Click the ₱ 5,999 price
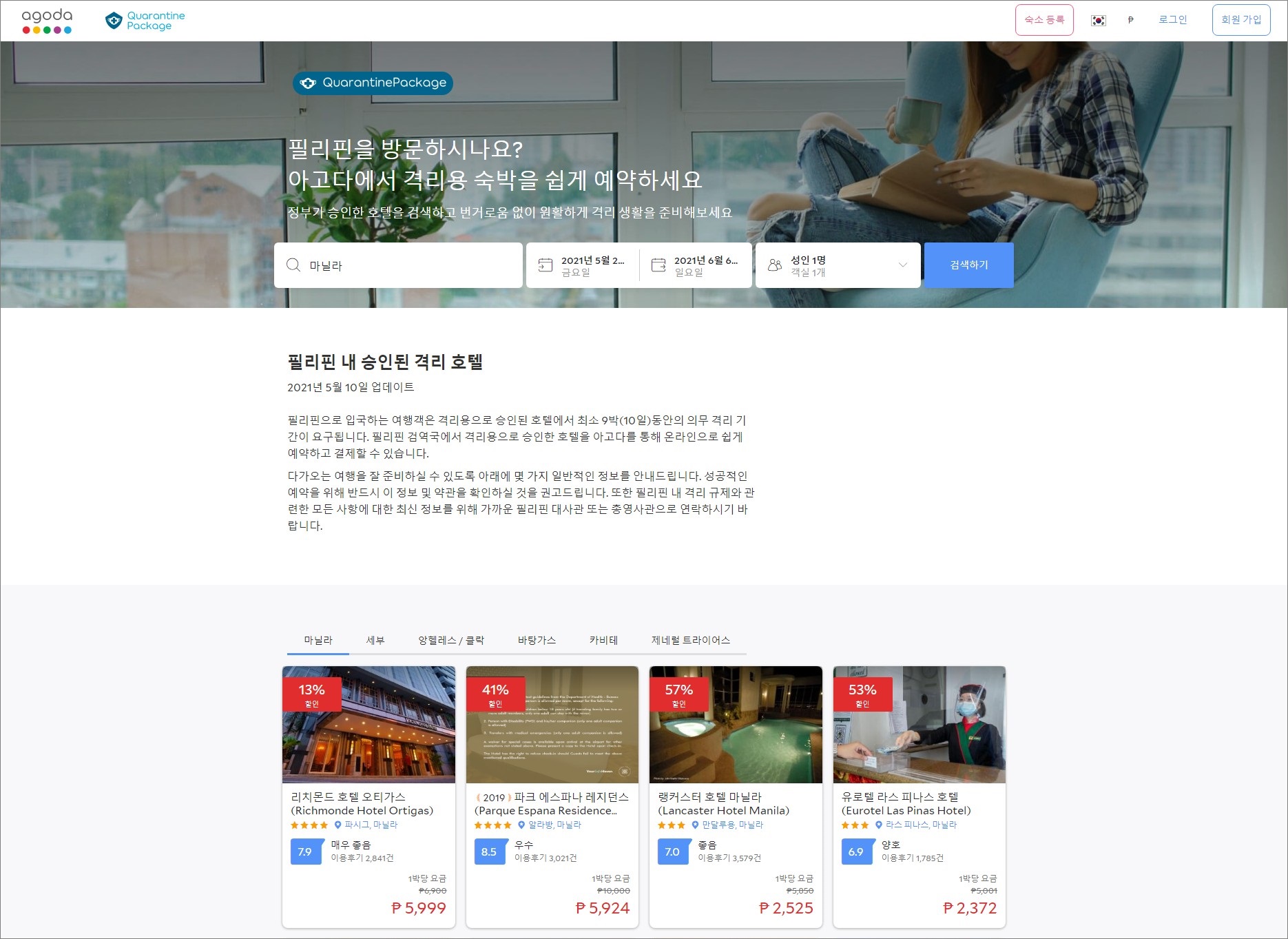Image resolution: width=1288 pixels, height=939 pixels. pyautogui.click(x=419, y=909)
